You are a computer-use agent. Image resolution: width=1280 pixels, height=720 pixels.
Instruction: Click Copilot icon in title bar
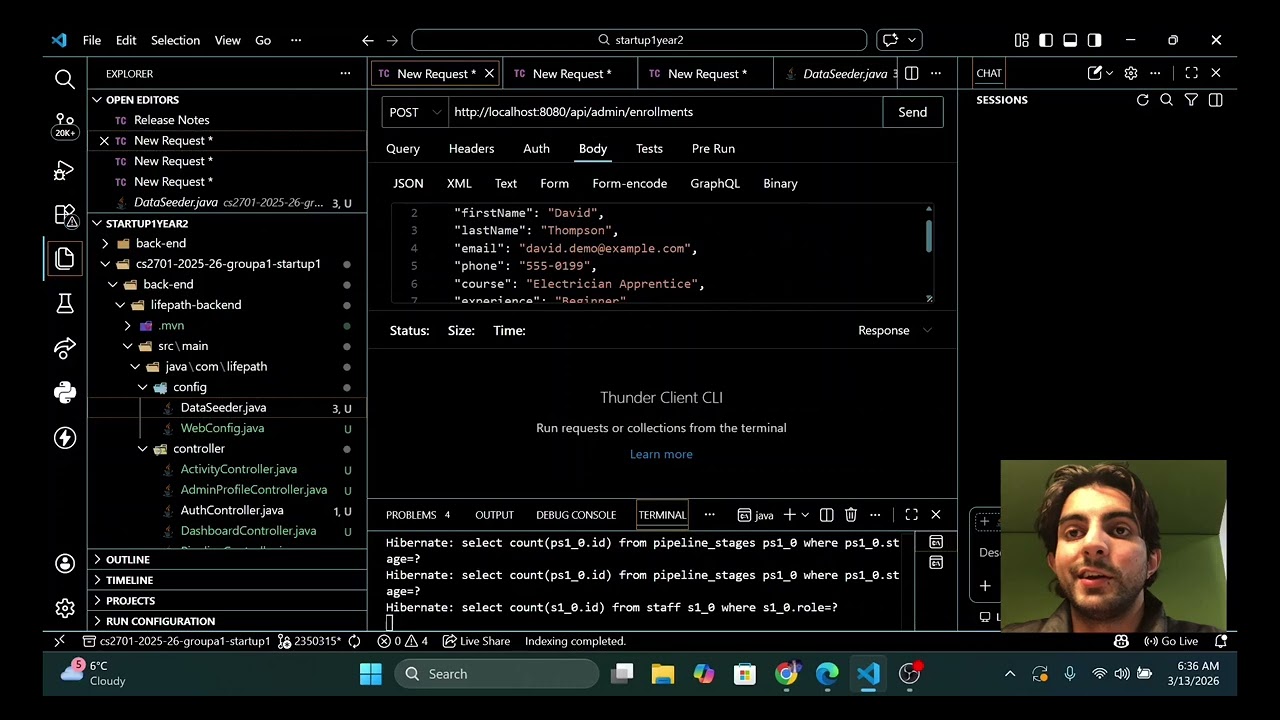pos(890,40)
